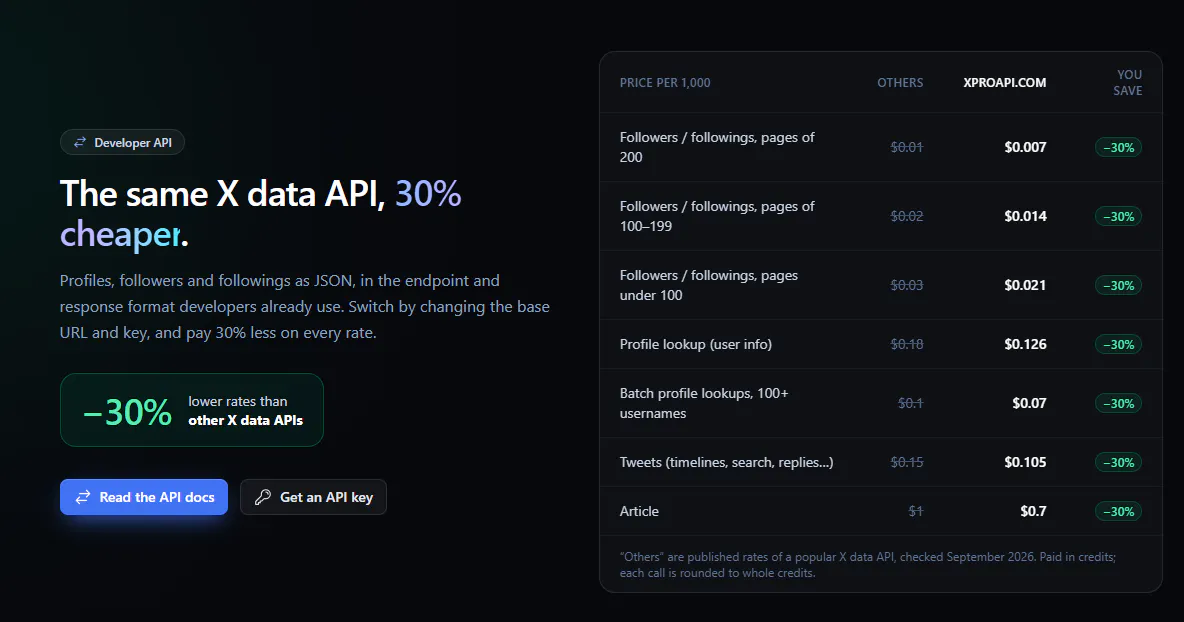Select the Article row label
Screen dimensions: 1184x622
click(x=639, y=511)
